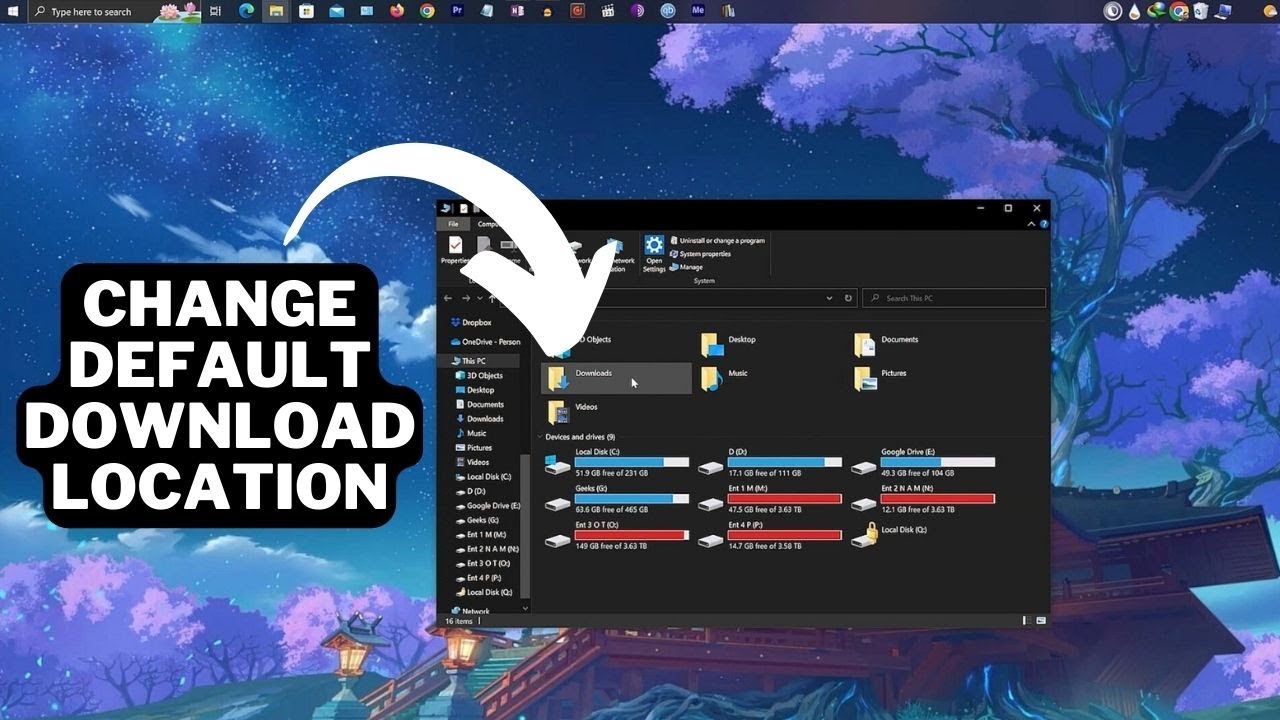
Task: Select Ent 2 N A M (N:) drive tile
Action: tap(923, 499)
